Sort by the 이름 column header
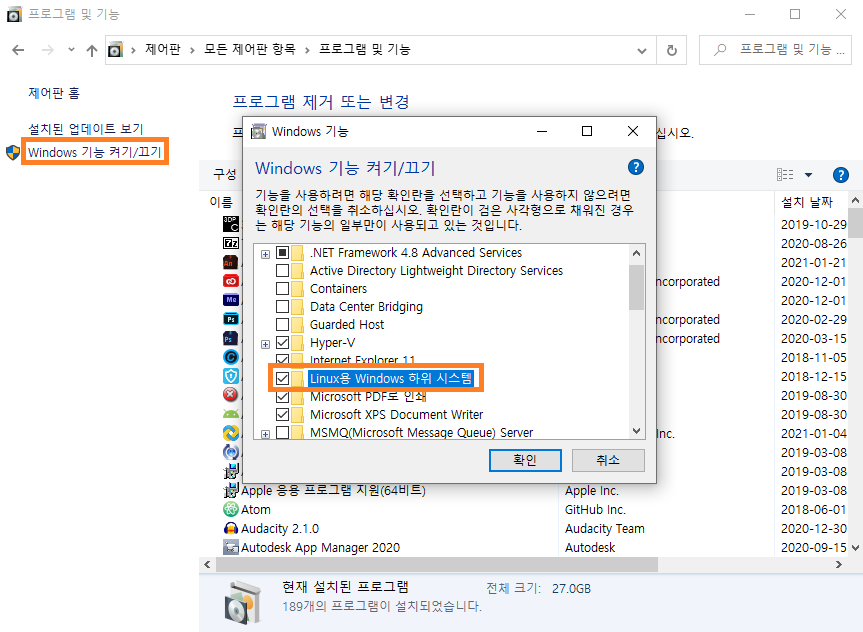Image resolution: width=863 pixels, height=632 pixels. coord(221,202)
